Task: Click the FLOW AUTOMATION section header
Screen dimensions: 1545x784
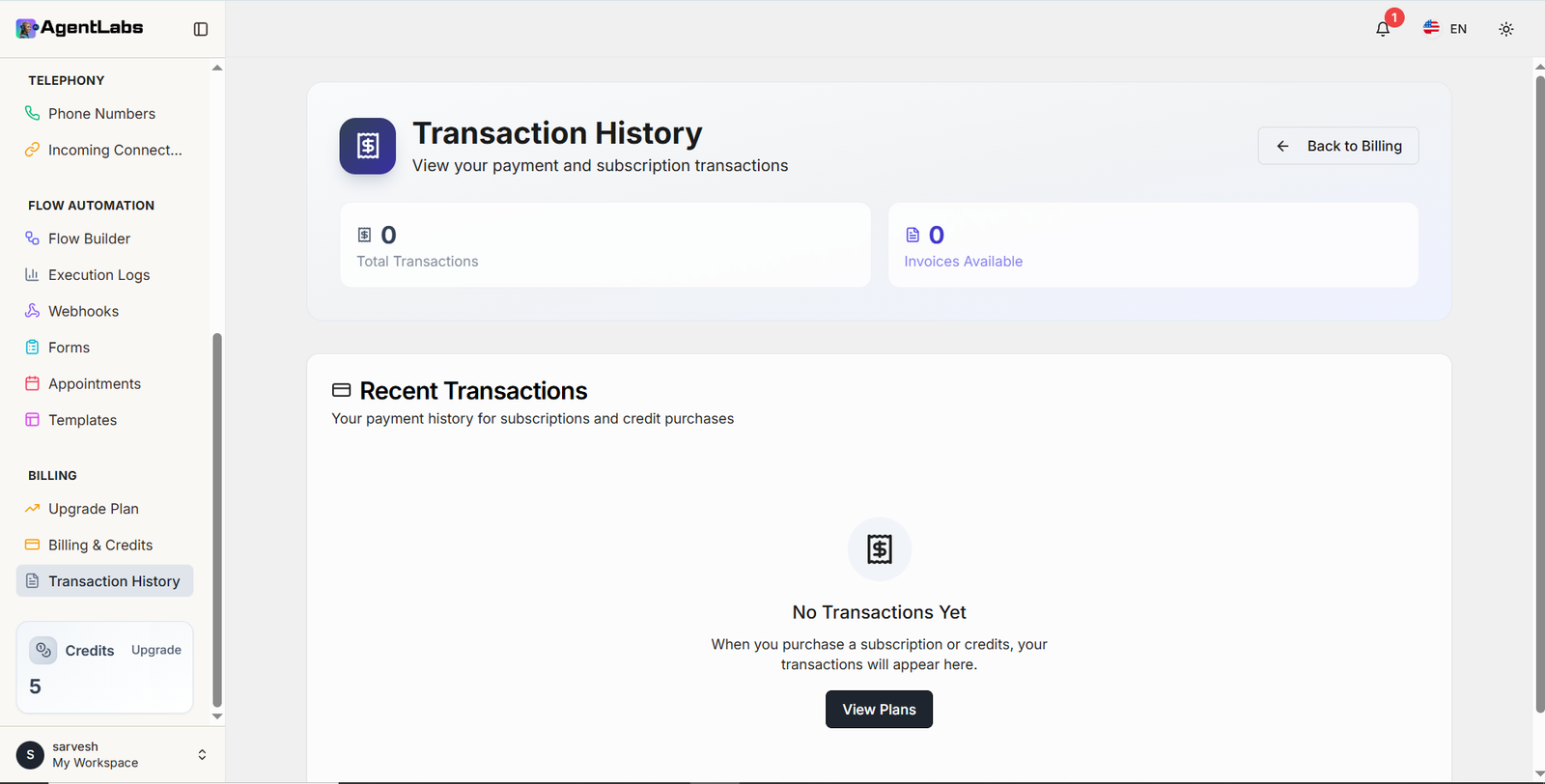Action: pos(92,206)
